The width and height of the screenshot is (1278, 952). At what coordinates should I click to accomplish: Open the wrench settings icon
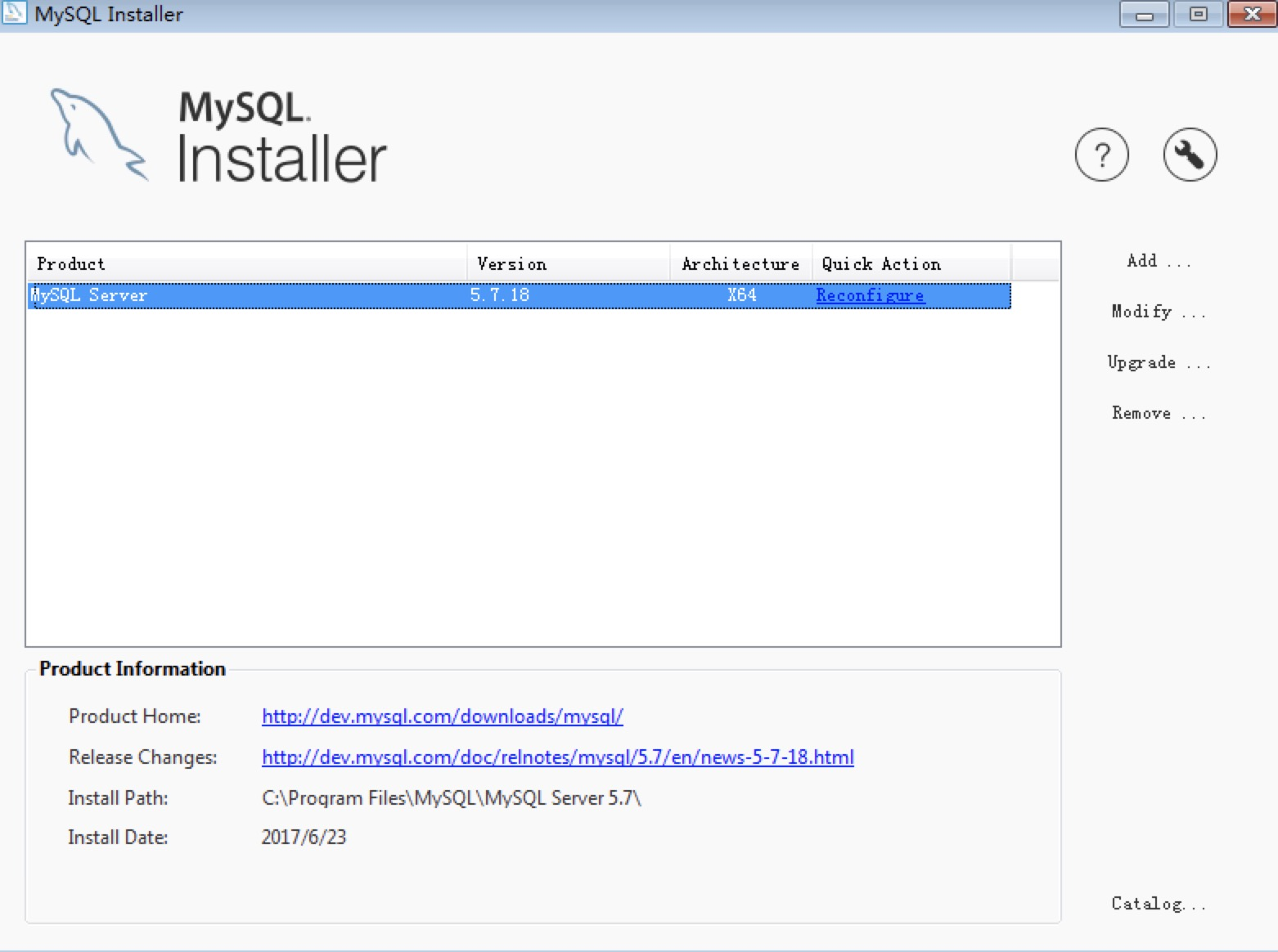tap(1190, 155)
